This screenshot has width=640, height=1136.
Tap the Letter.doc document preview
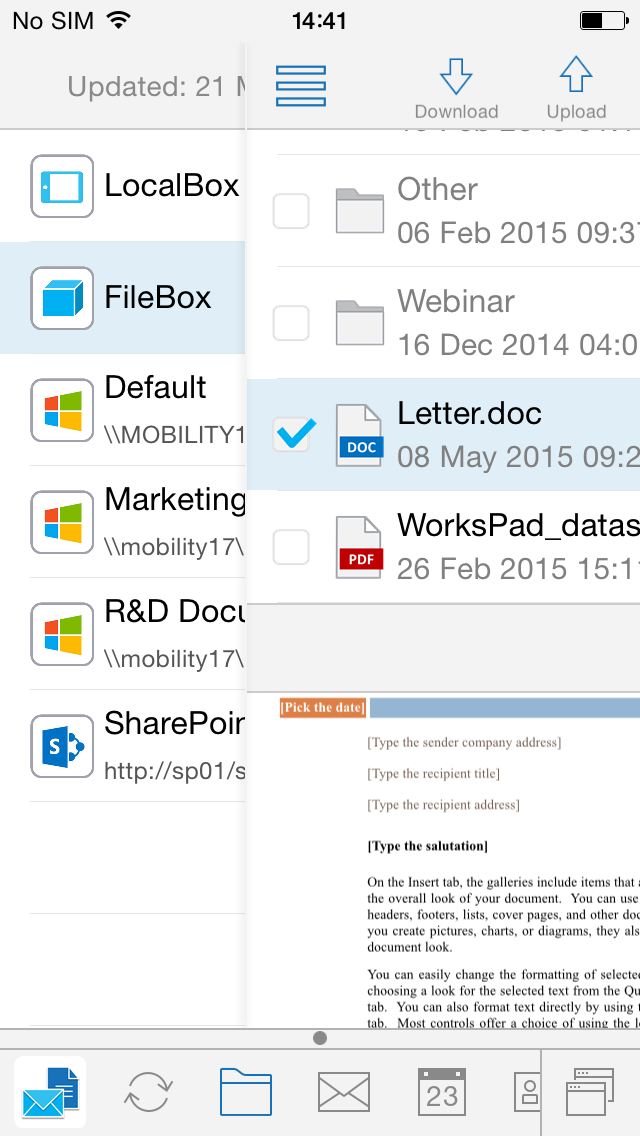[x=444, y=860]
